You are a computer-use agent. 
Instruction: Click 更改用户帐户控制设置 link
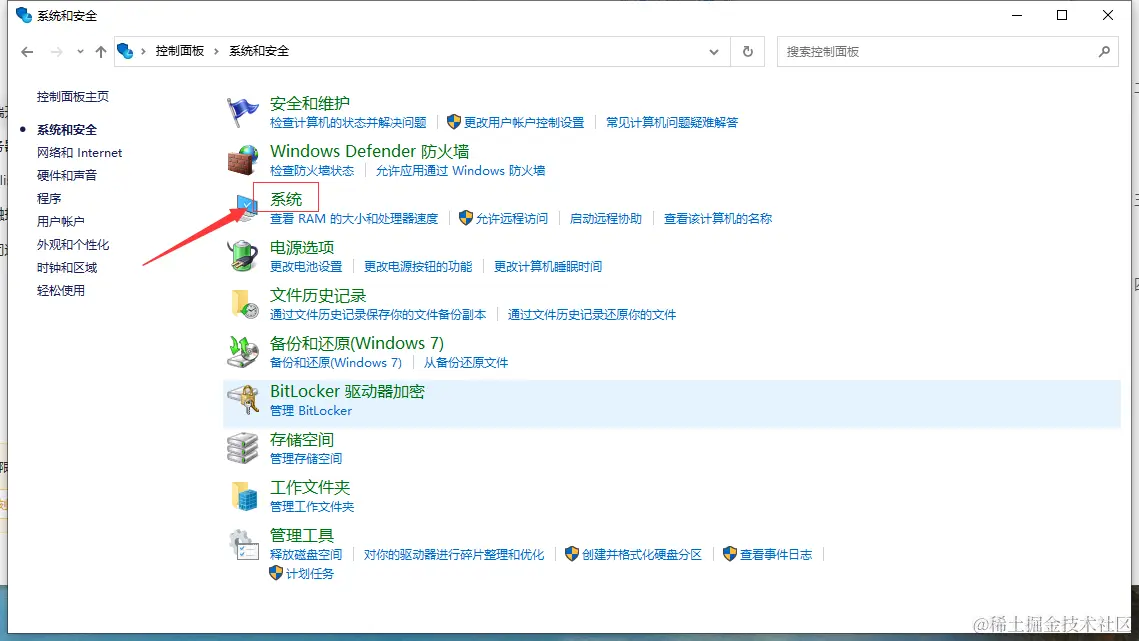524,123
